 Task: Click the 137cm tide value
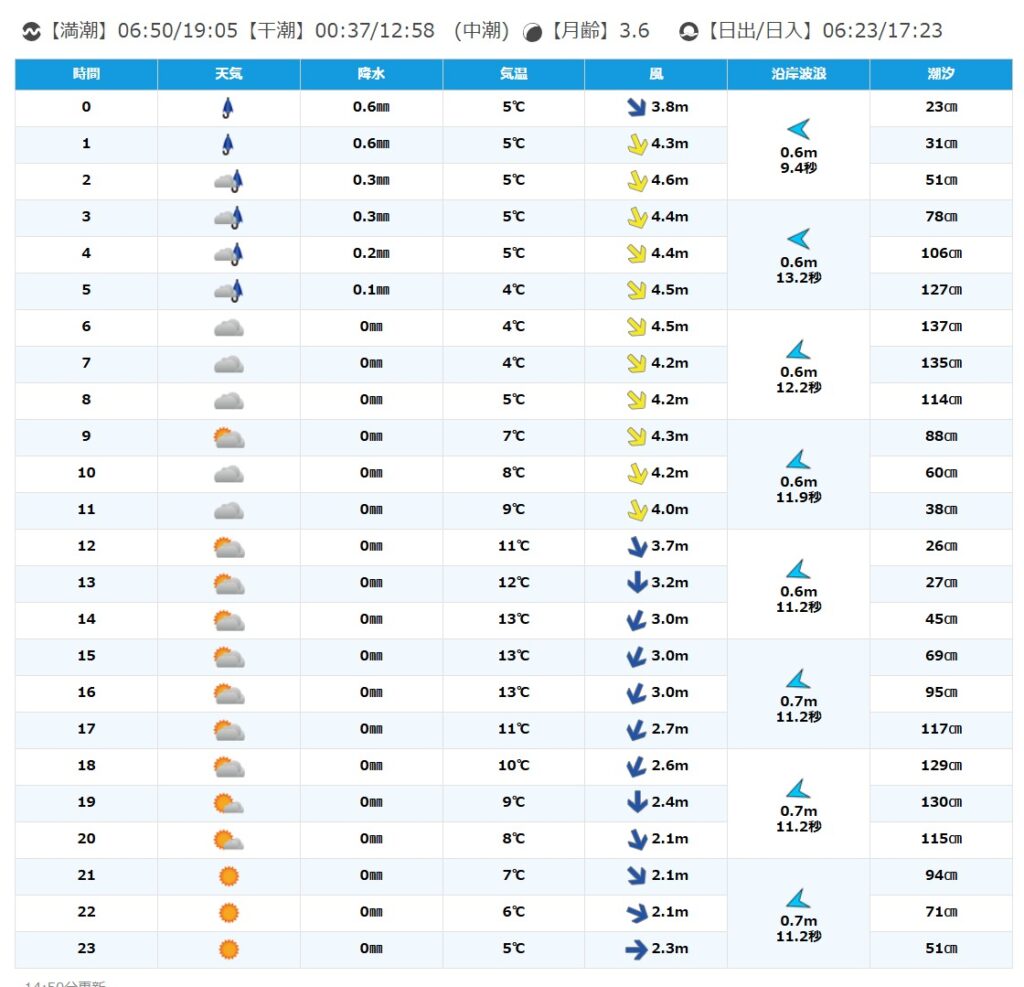[x=940, y=327]
